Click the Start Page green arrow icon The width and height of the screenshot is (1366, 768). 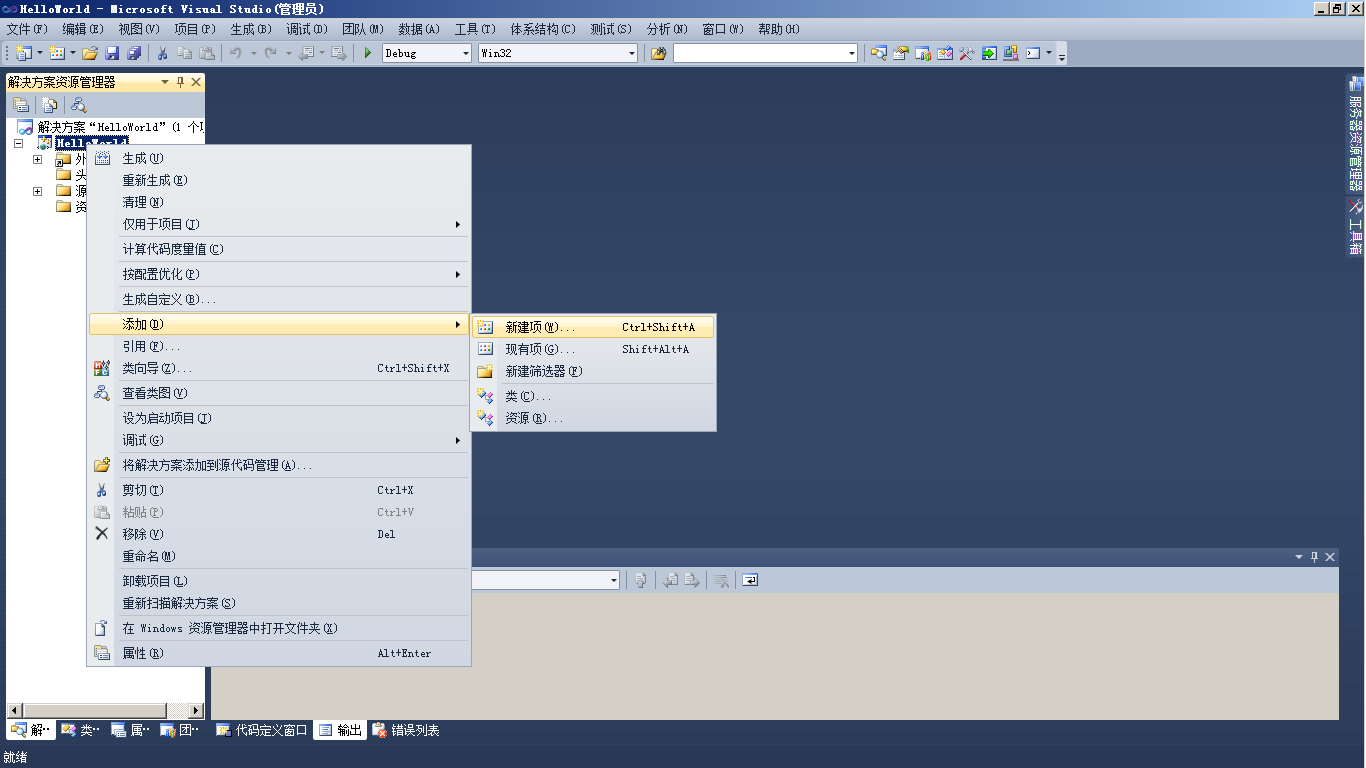[988, 53]
